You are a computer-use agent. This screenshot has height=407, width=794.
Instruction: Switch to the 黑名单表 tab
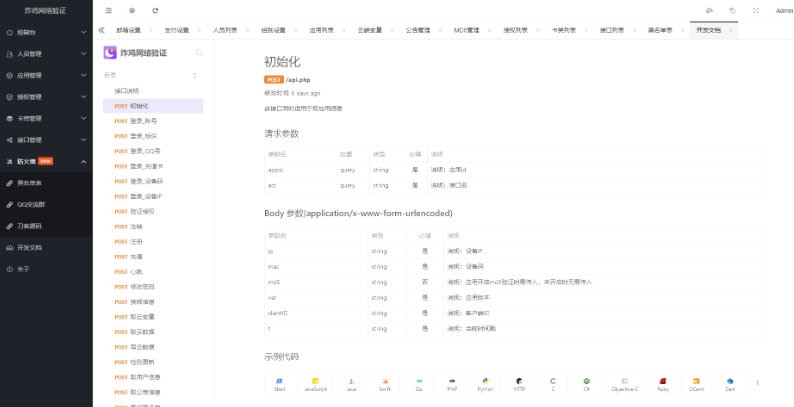click(x=660, y=30)
